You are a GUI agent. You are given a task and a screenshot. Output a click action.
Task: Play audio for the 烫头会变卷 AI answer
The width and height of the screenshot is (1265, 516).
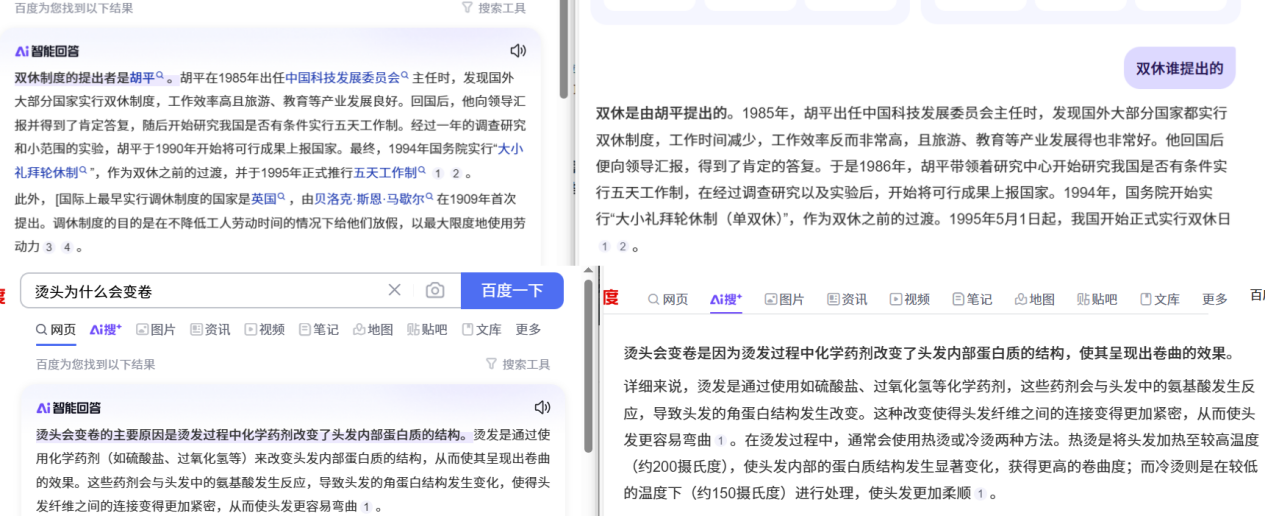[542, 407]
